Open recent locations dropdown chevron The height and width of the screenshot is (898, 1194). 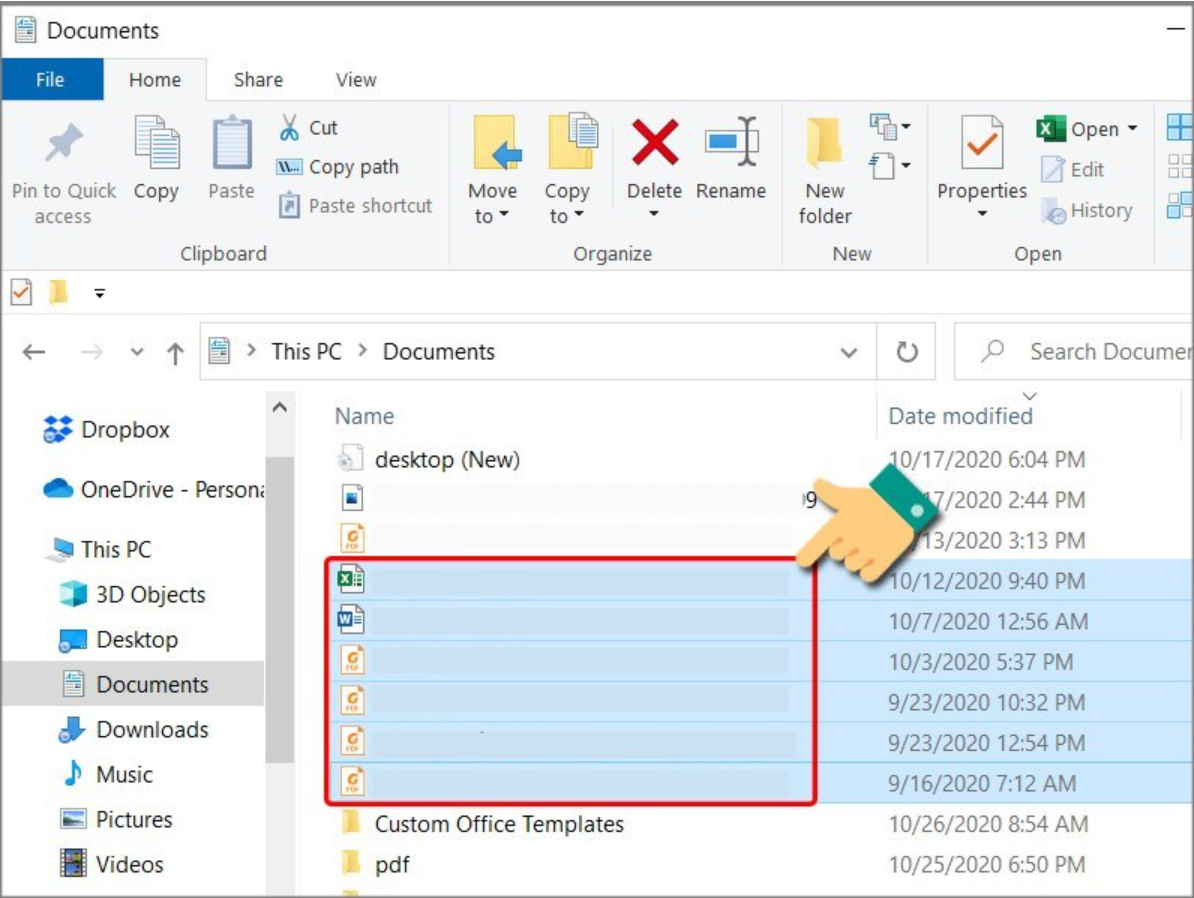pos(136,352)
